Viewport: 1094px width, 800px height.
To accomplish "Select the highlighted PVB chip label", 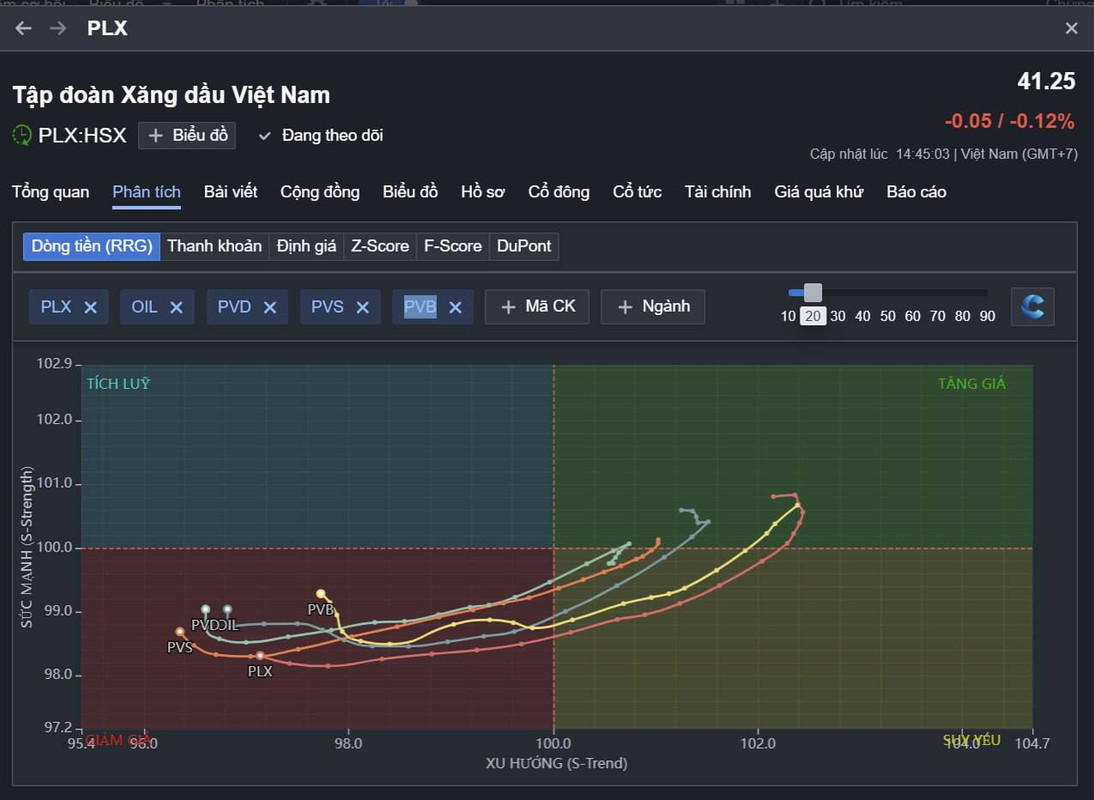I will click(x=420, y=307).
